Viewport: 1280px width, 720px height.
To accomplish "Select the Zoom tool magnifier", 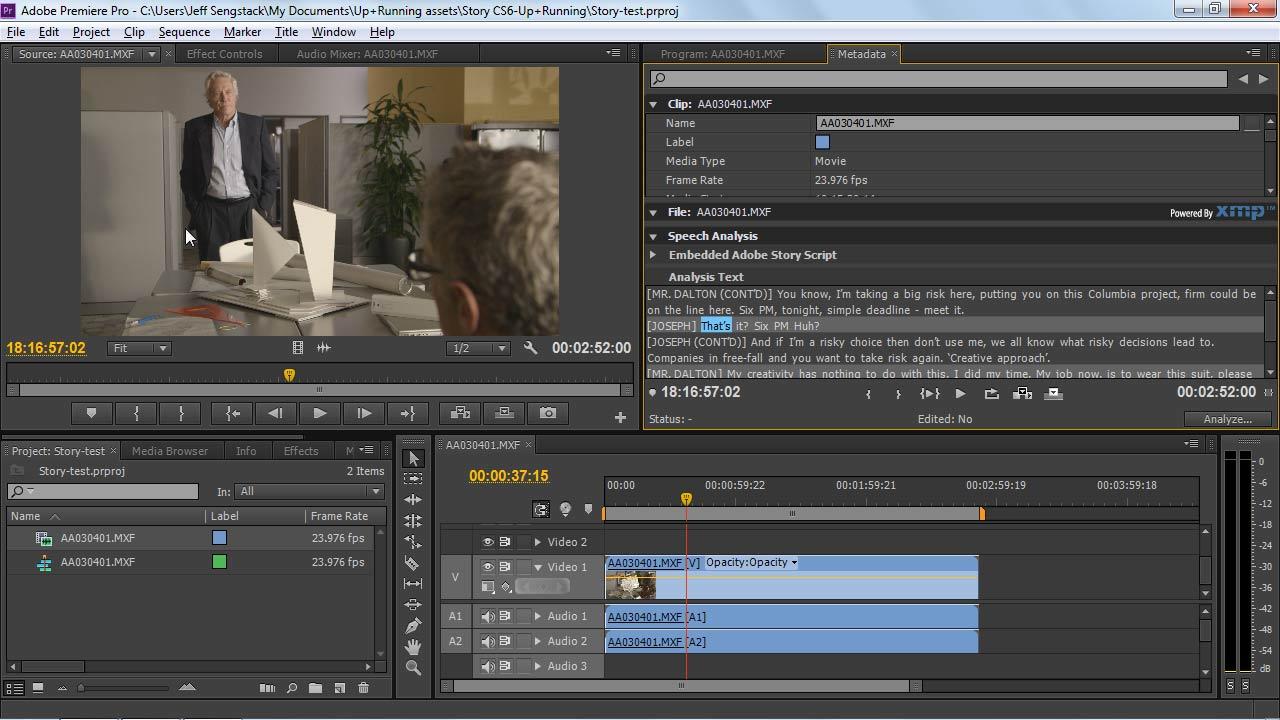I will click(413, 668).
